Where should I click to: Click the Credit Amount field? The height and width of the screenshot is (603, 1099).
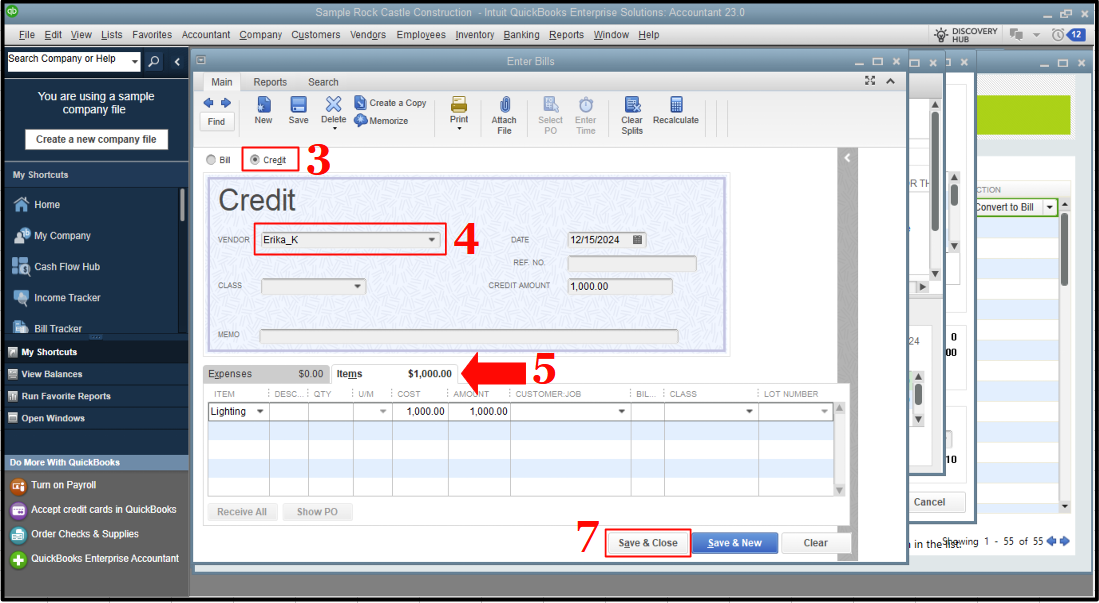coord(620,286)
